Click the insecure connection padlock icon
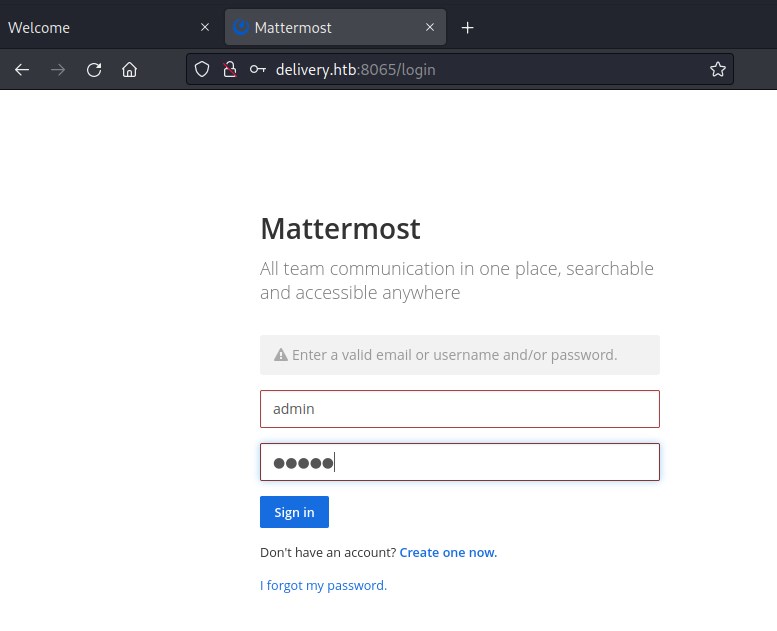777x631 pixels. (x=229, y=70)
